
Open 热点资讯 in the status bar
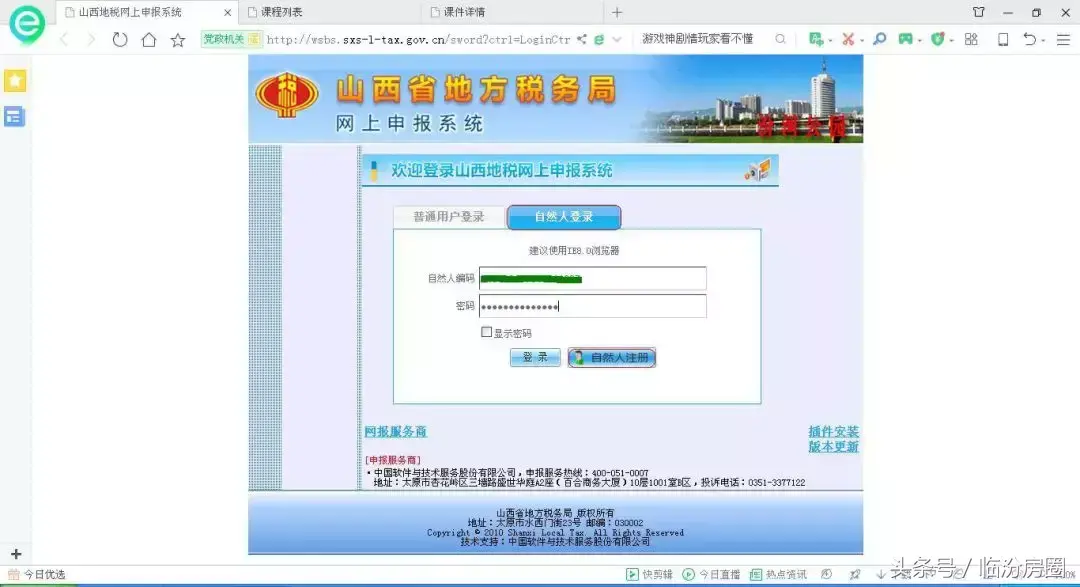pos(778,574)
